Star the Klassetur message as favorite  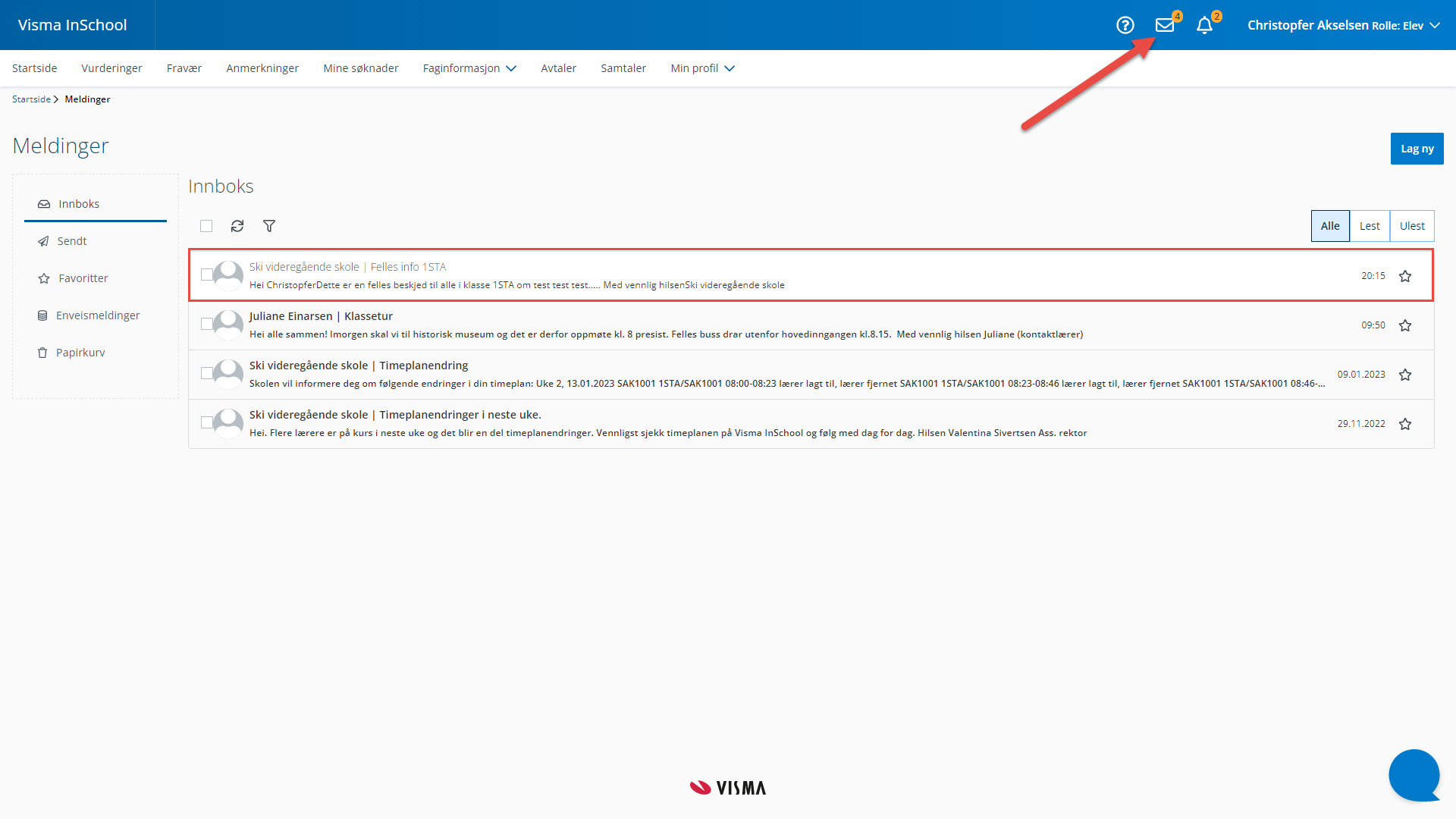[x=1405, y=325]
